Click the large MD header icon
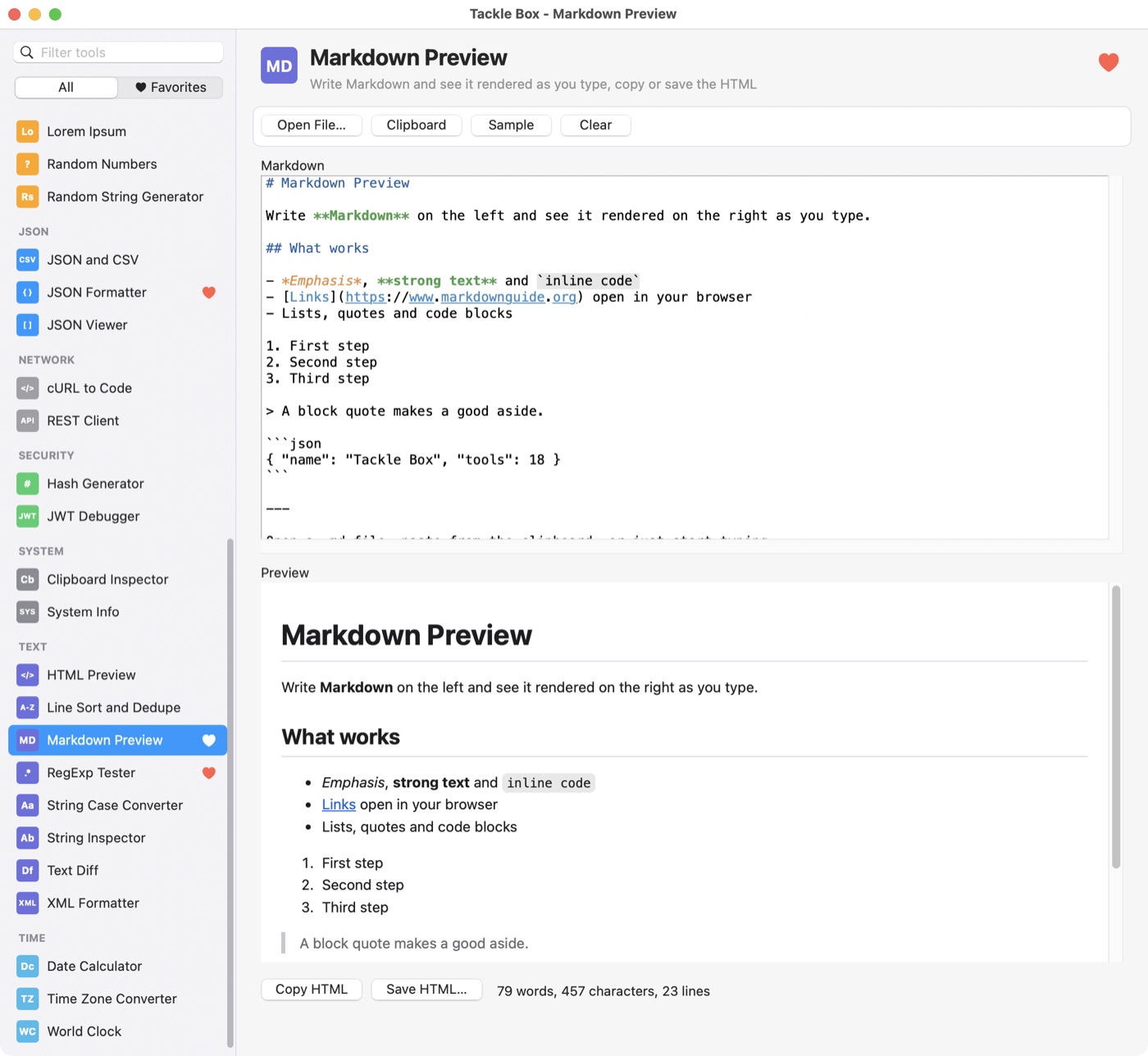This screenshot has height=1056, width=1148. [279, 66]
